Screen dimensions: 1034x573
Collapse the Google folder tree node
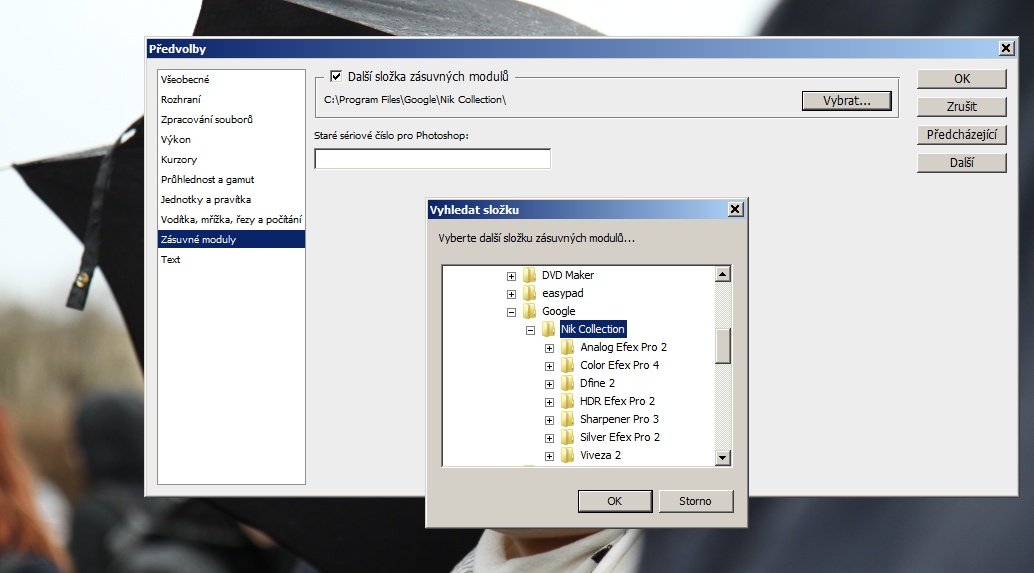point(512,312)
